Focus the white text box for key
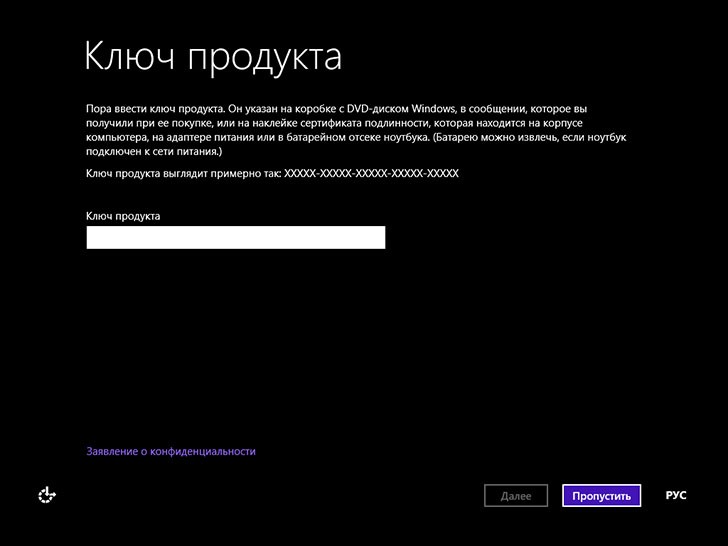The width and height of the screenshot is (728, 546). coord(235,237)
